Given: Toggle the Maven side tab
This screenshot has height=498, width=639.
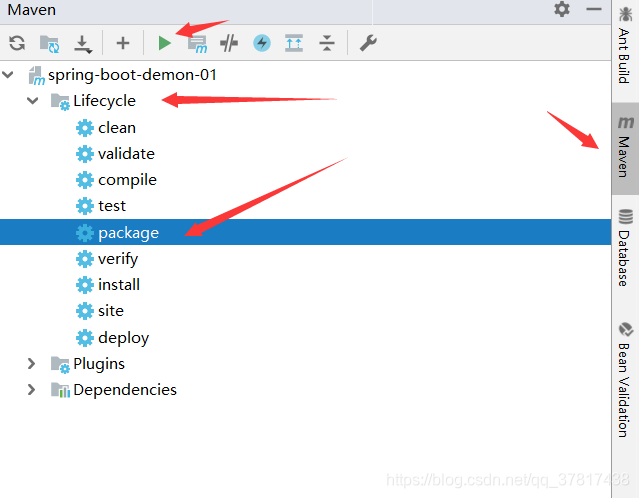Looking at the screenshot, I should [x=625, y=148].
